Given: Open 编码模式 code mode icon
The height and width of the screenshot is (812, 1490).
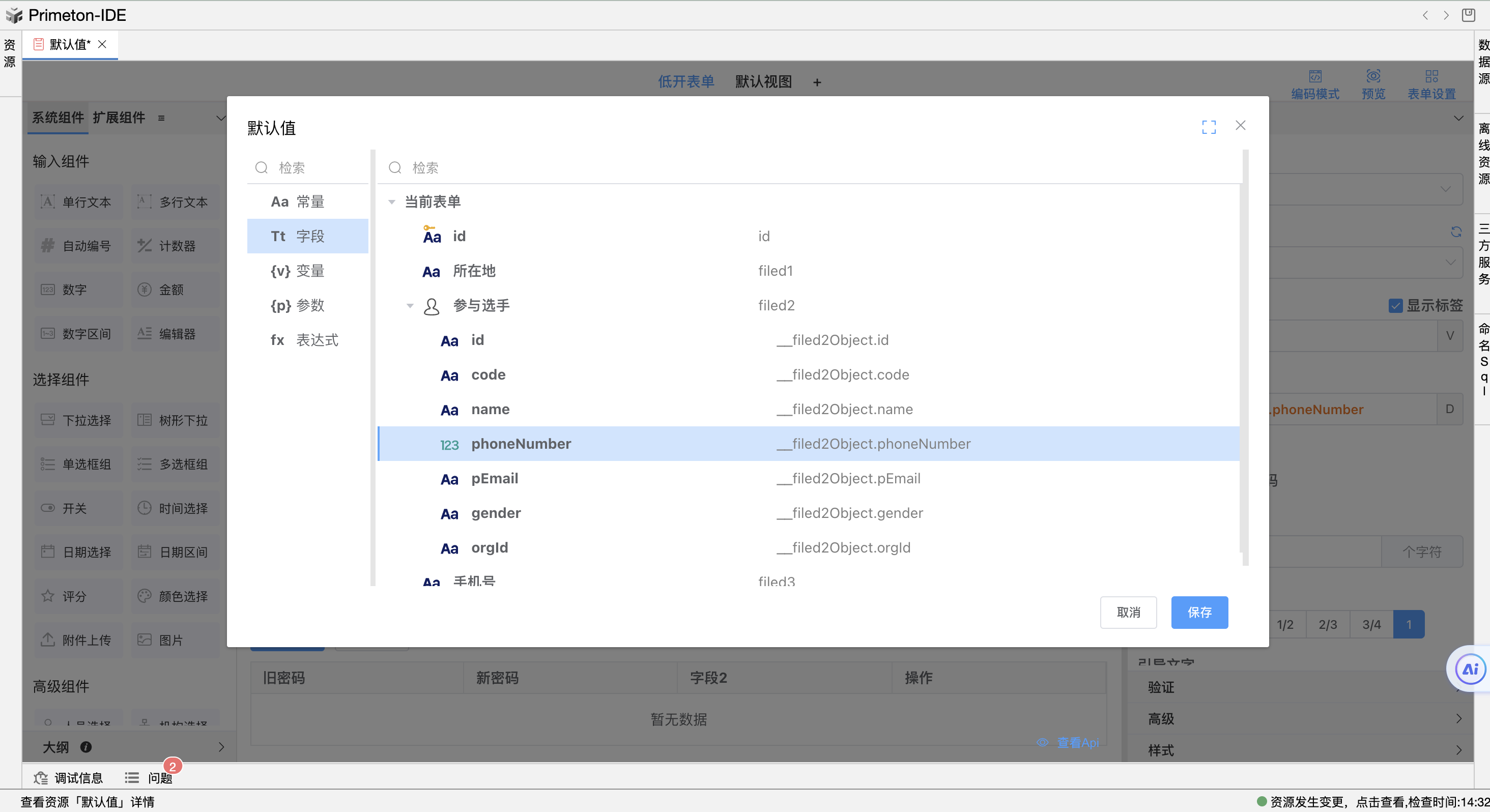Looking at the screenshot, I should [1315, 77].
